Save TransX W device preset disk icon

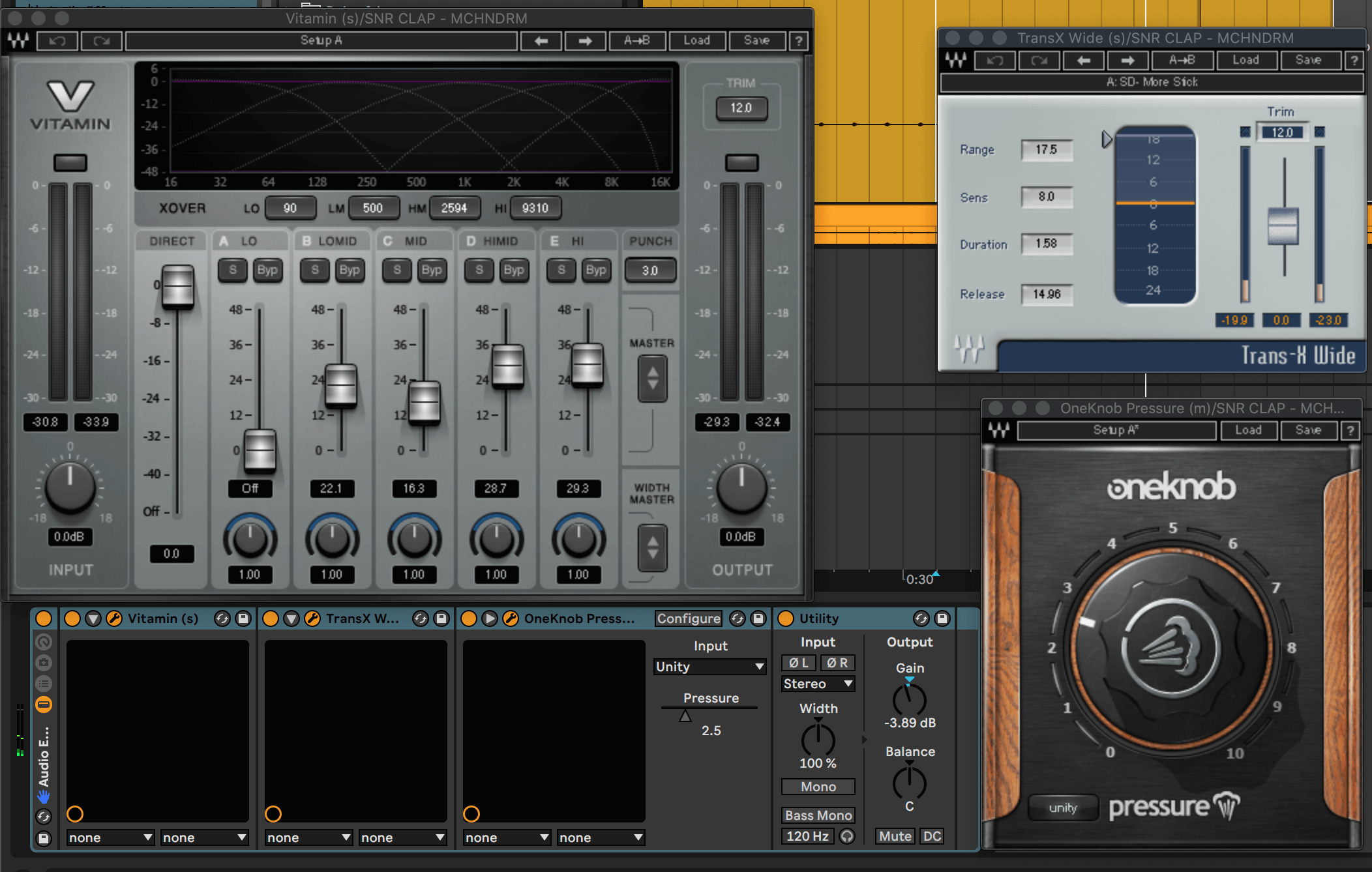(x=441, y=618)
